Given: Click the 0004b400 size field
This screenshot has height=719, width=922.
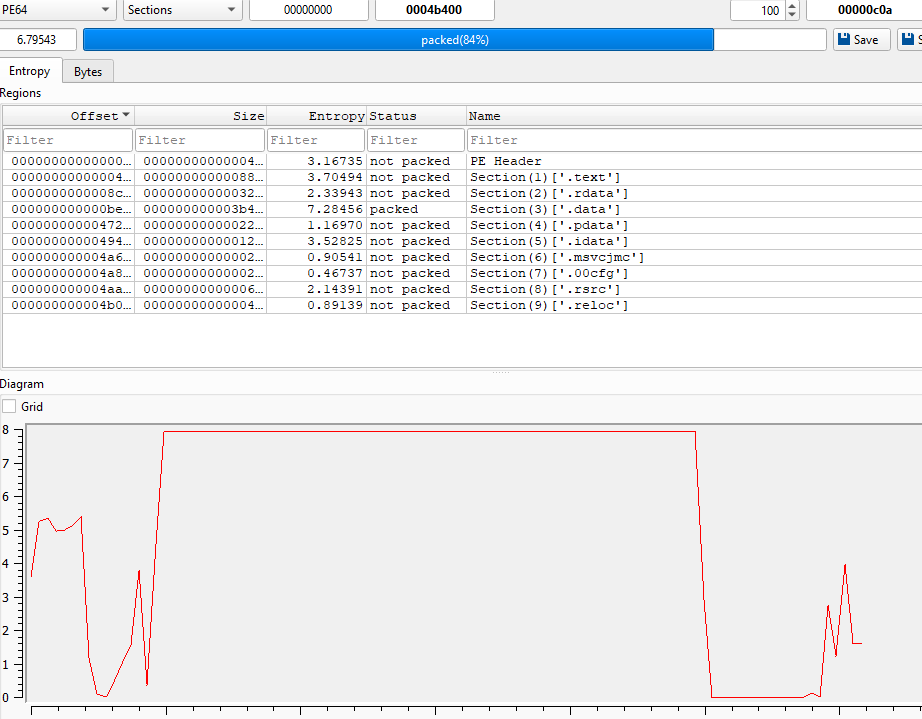Looking at the screenshot, I should 435,10.
